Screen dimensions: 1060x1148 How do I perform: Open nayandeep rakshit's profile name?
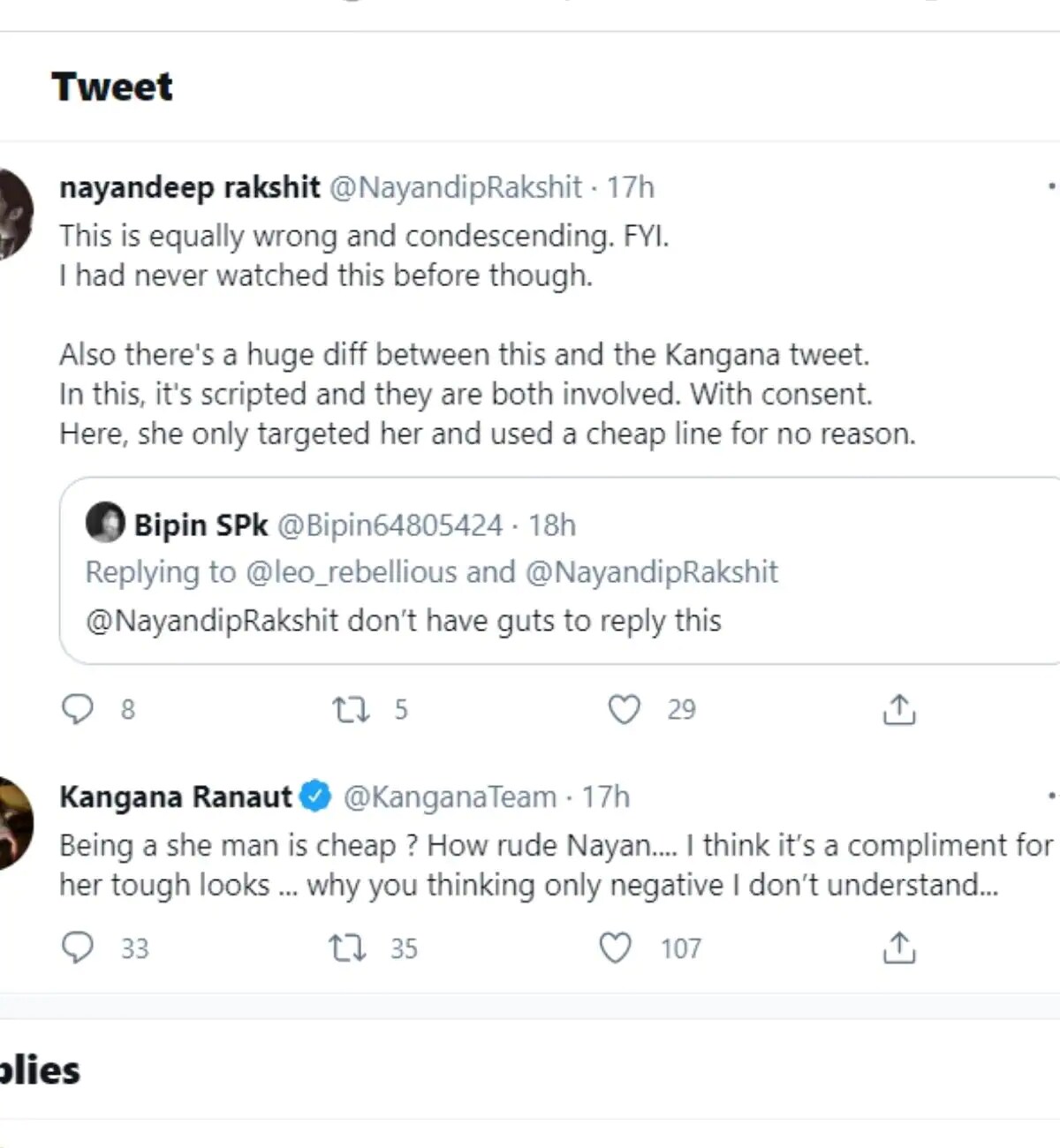tap(189, 187)
